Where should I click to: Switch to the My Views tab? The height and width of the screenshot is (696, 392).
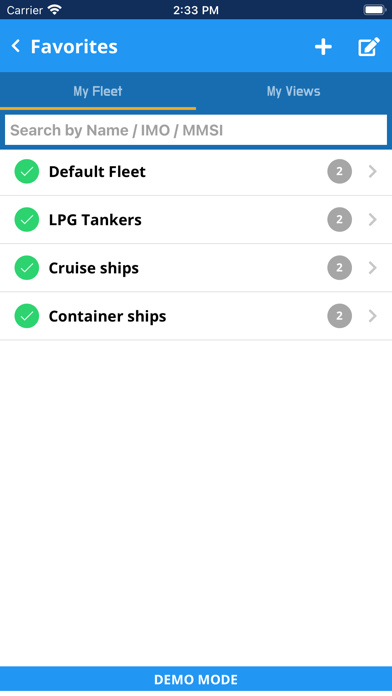[293, 91]
